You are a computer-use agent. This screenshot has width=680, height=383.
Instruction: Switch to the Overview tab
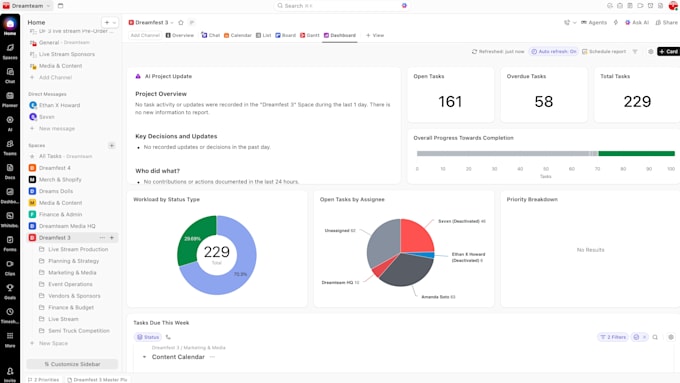180,35
